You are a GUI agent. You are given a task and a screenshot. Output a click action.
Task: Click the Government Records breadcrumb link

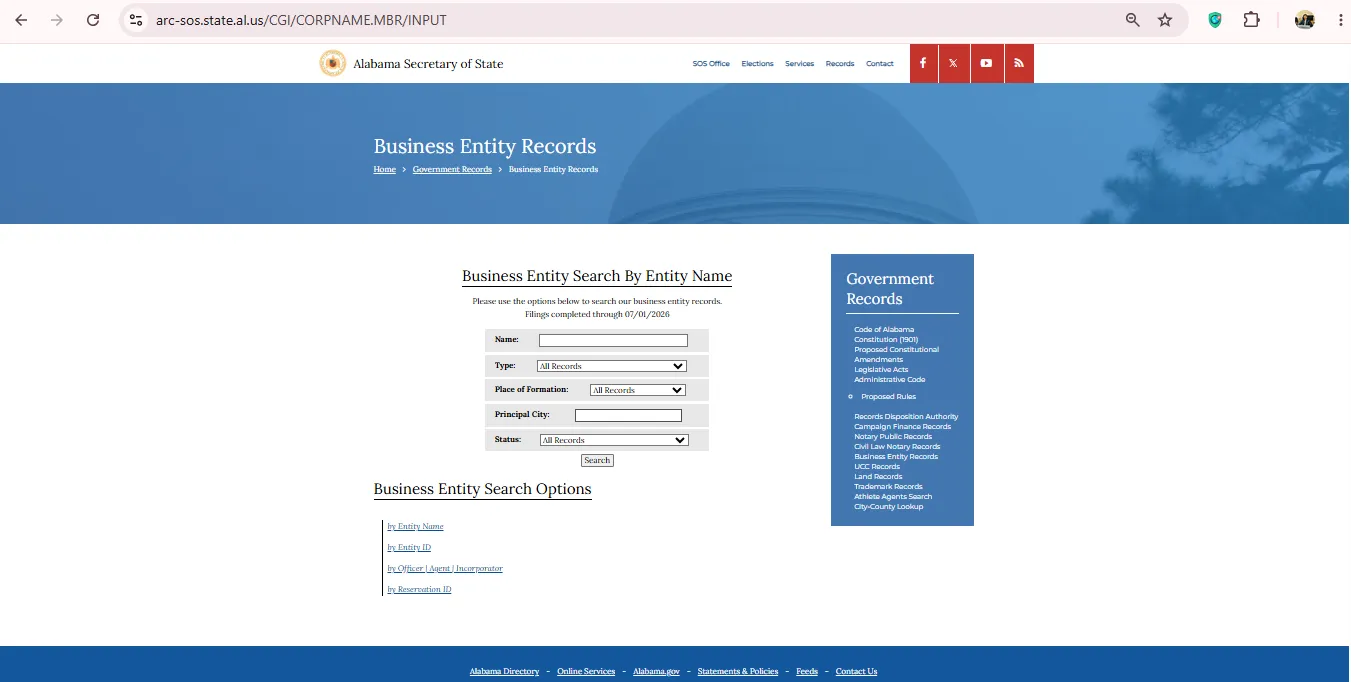point(452,170)
